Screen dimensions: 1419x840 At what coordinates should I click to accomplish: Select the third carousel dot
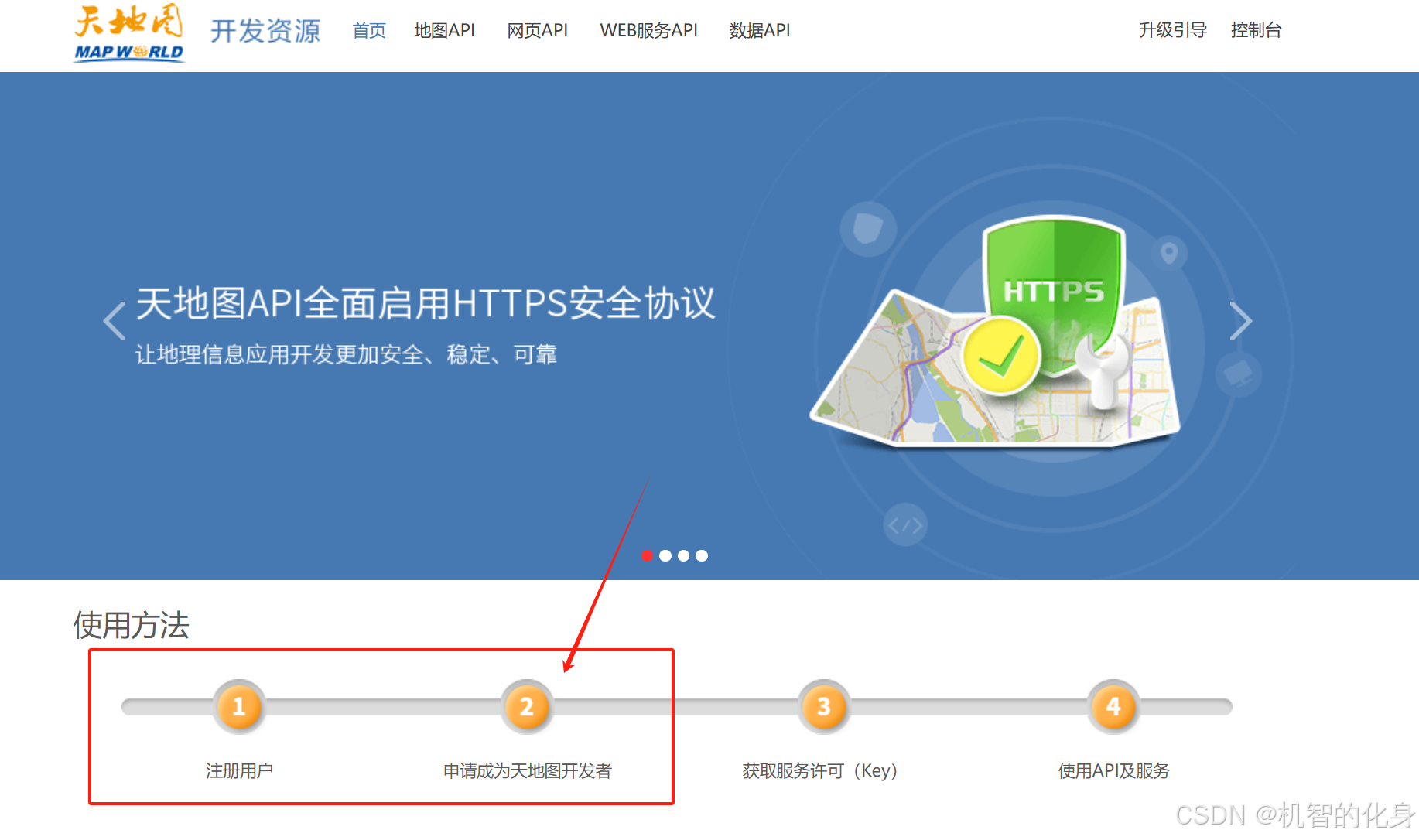(x=683, y=555)
